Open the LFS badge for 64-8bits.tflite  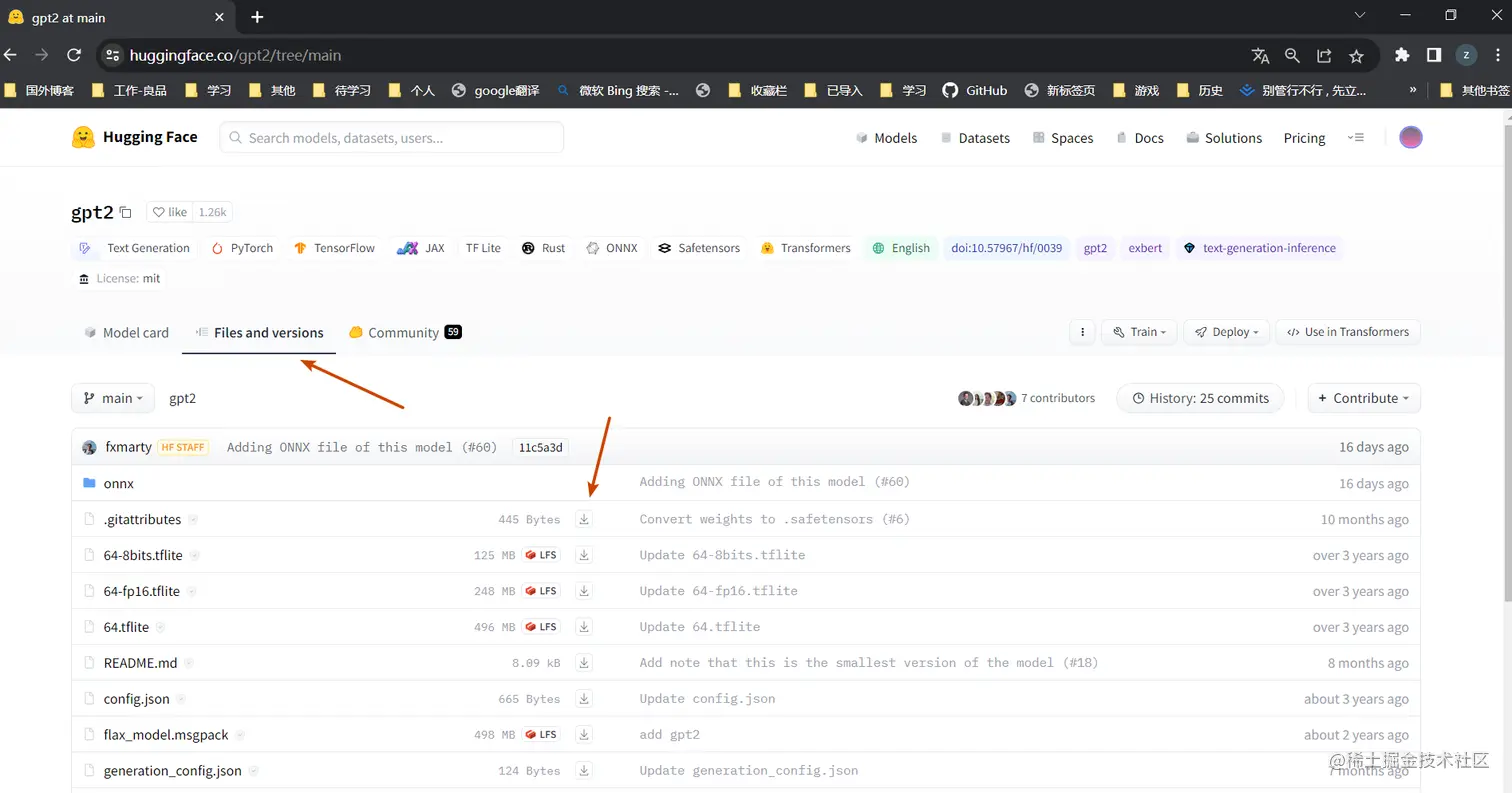point(541,555)
